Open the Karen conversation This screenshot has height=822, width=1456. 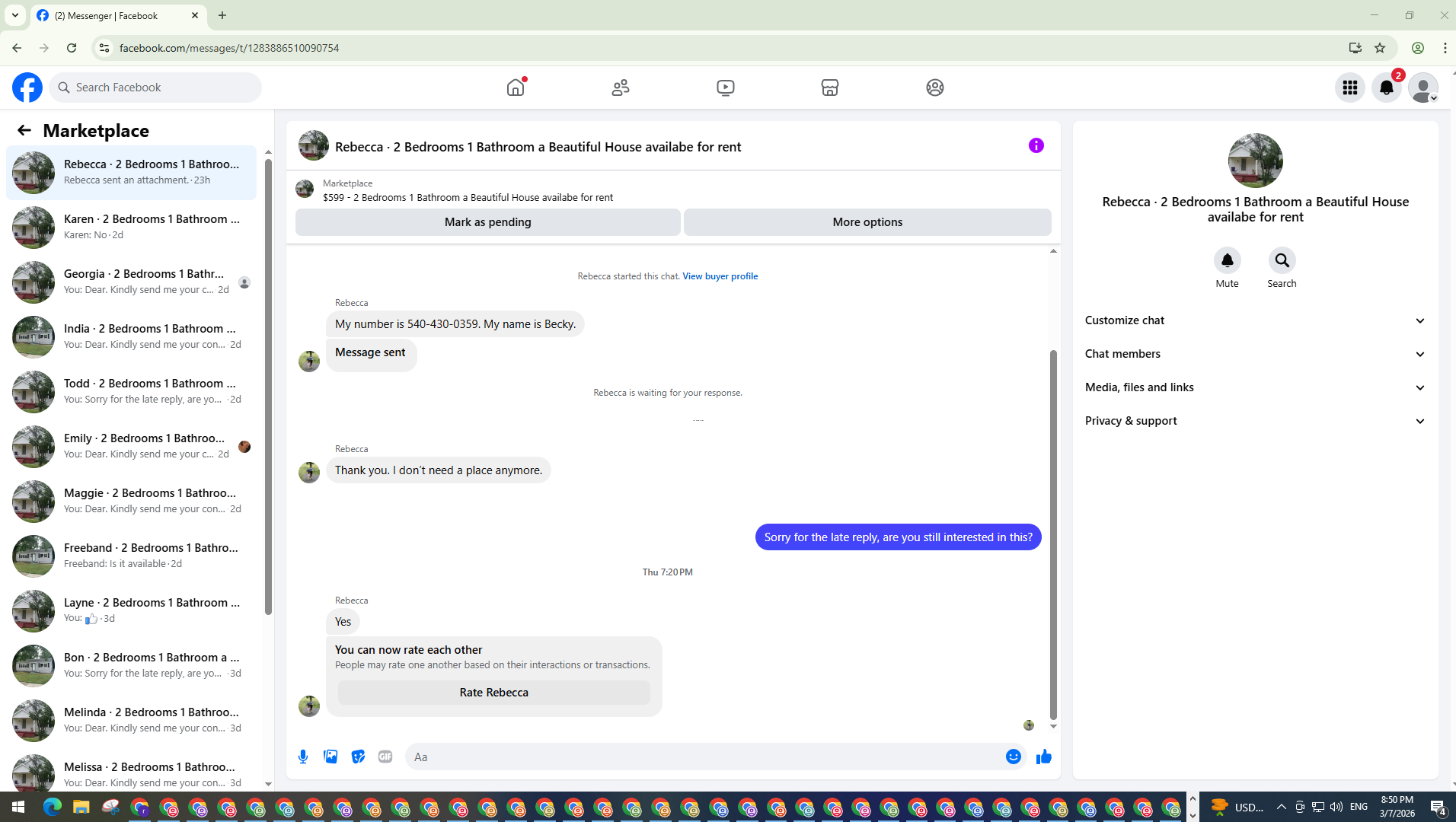coord(131,227)
